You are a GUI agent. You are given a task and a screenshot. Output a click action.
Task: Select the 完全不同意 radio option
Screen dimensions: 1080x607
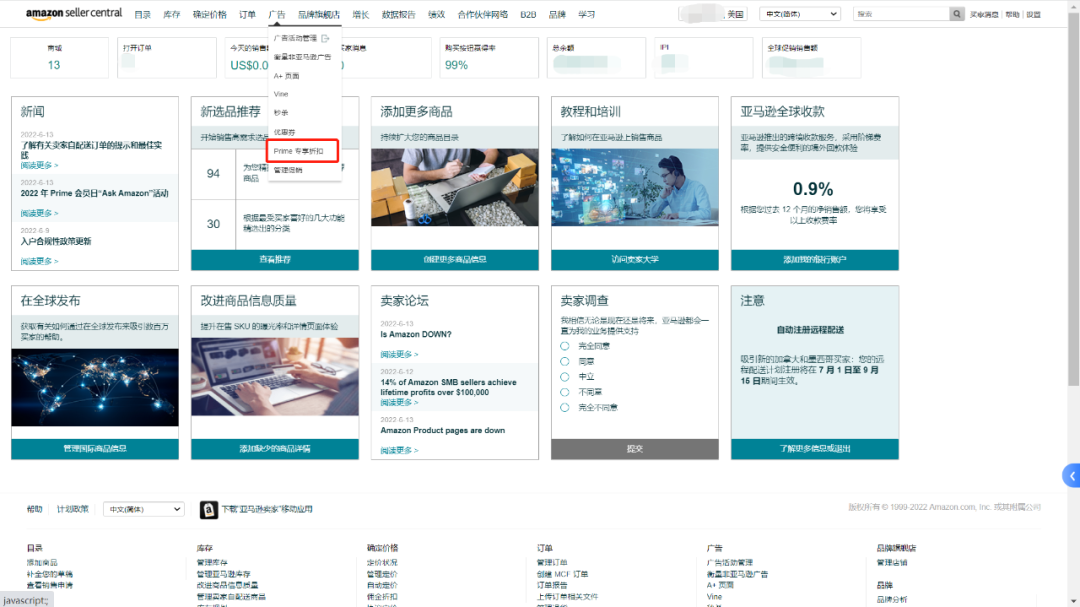(x=565, y=407)
